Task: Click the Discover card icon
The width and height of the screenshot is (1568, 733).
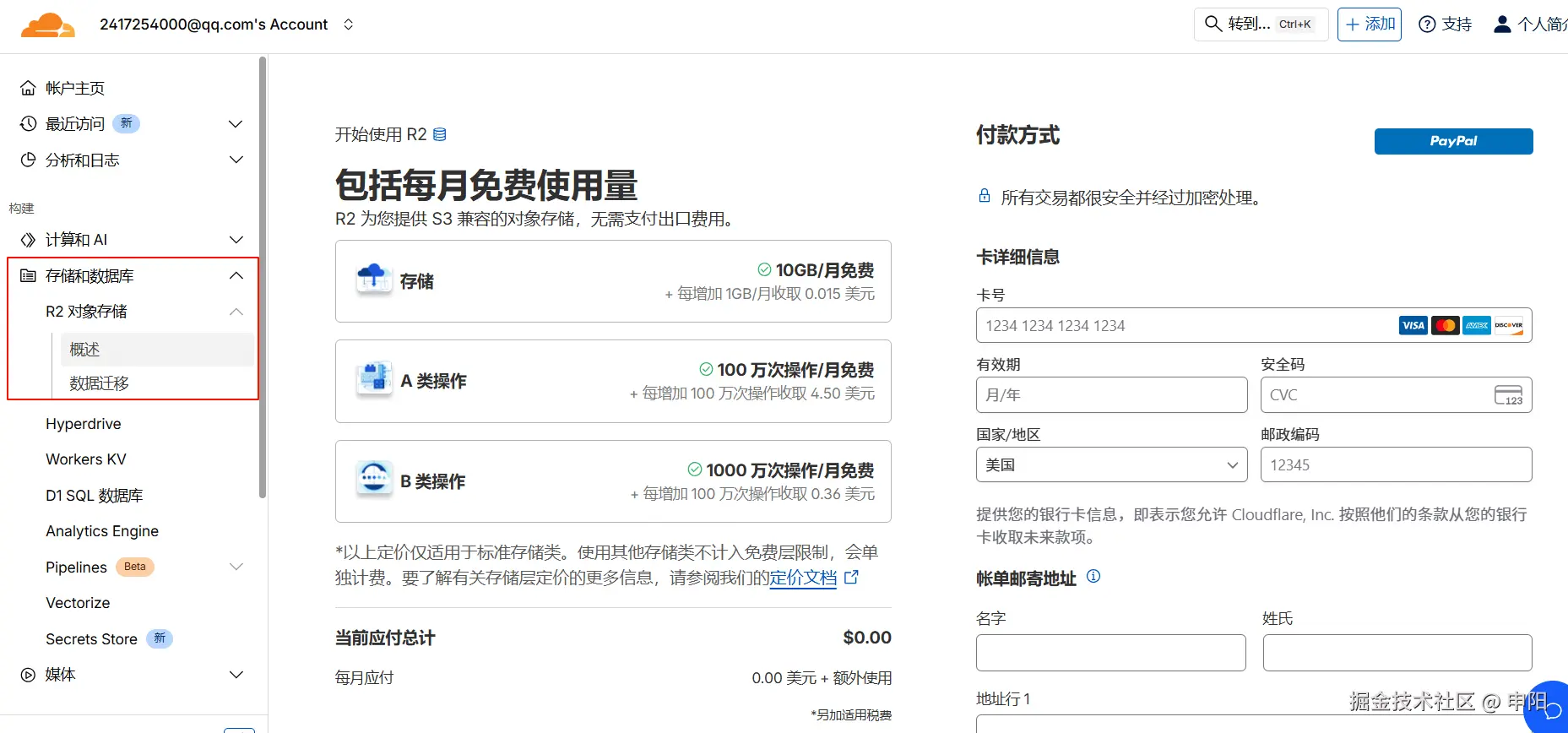Action: click(1509, 325)
